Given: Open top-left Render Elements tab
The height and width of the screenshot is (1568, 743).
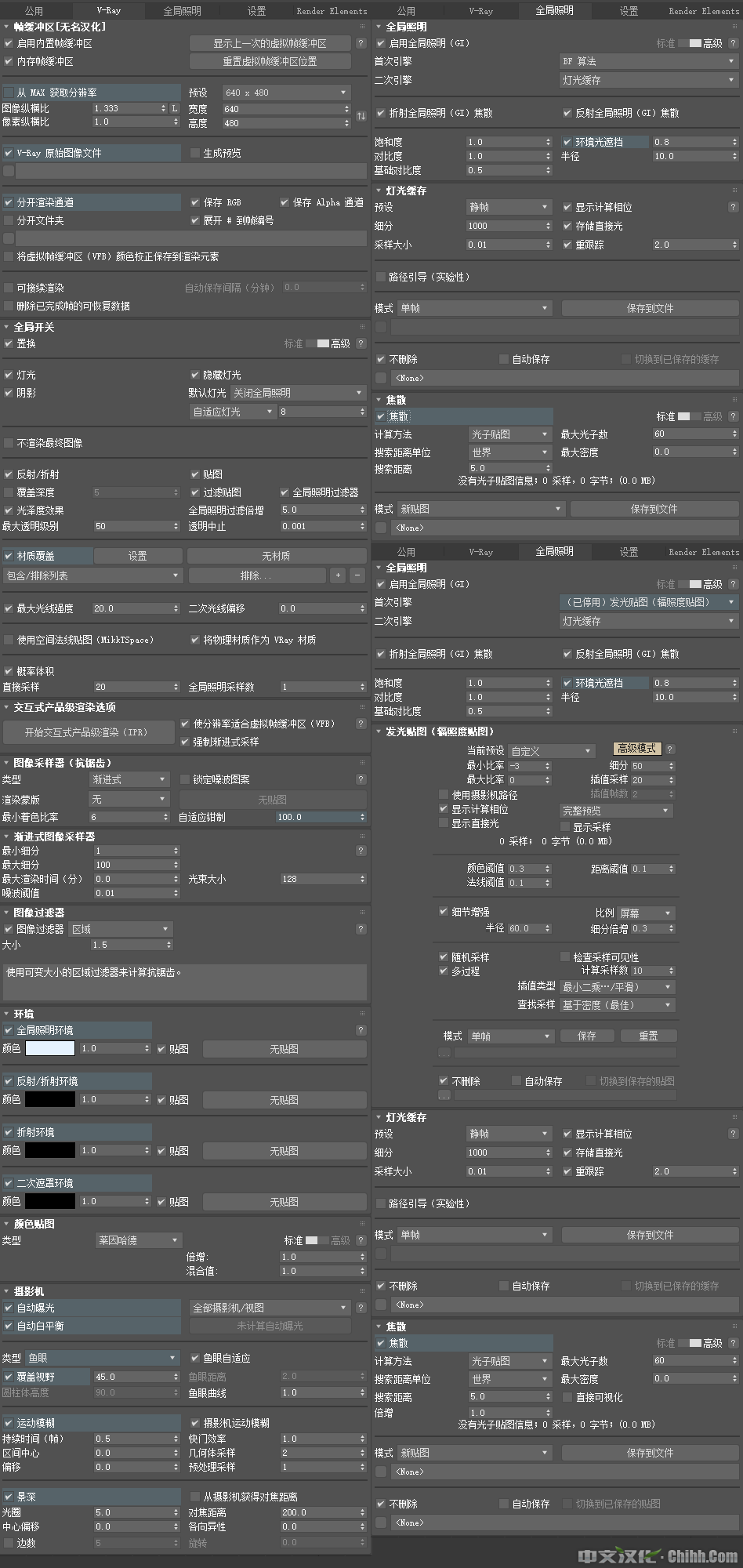Looking at the screenshot, I should pos(332,11).
